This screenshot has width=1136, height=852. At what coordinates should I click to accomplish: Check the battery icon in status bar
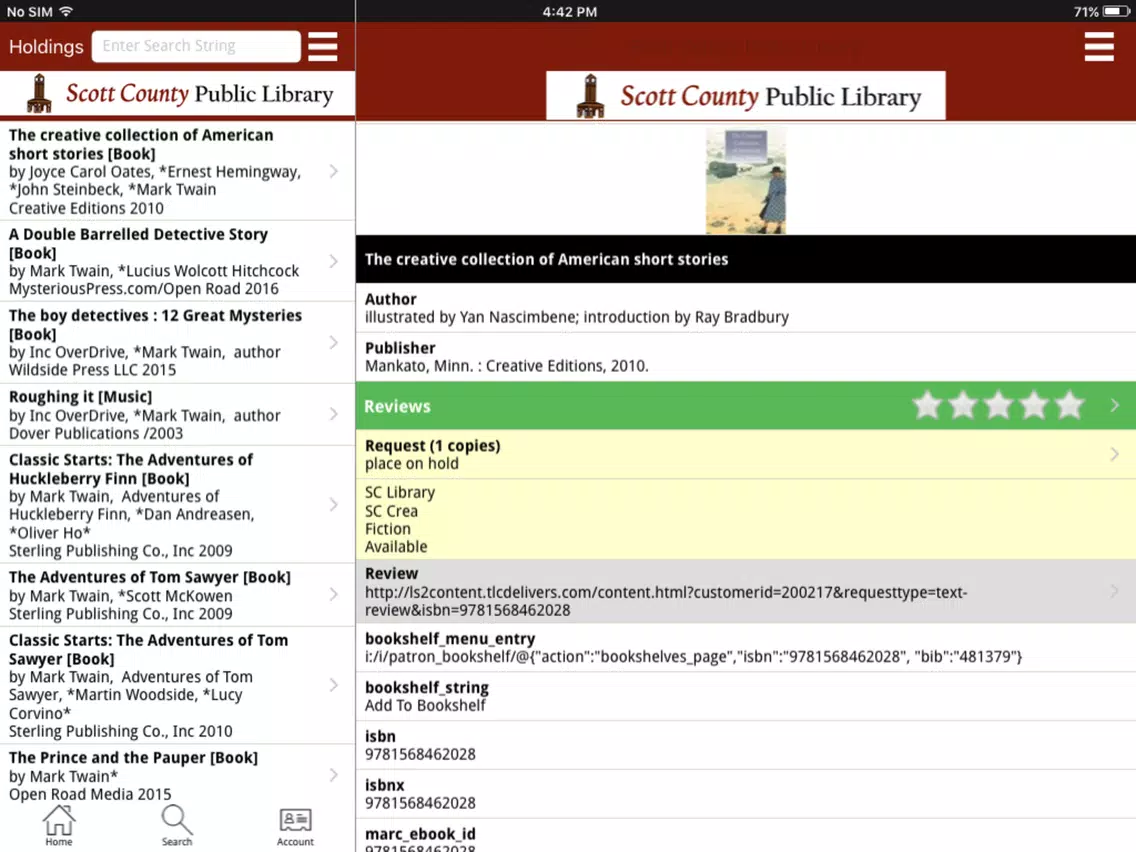tap(1115, 12)
